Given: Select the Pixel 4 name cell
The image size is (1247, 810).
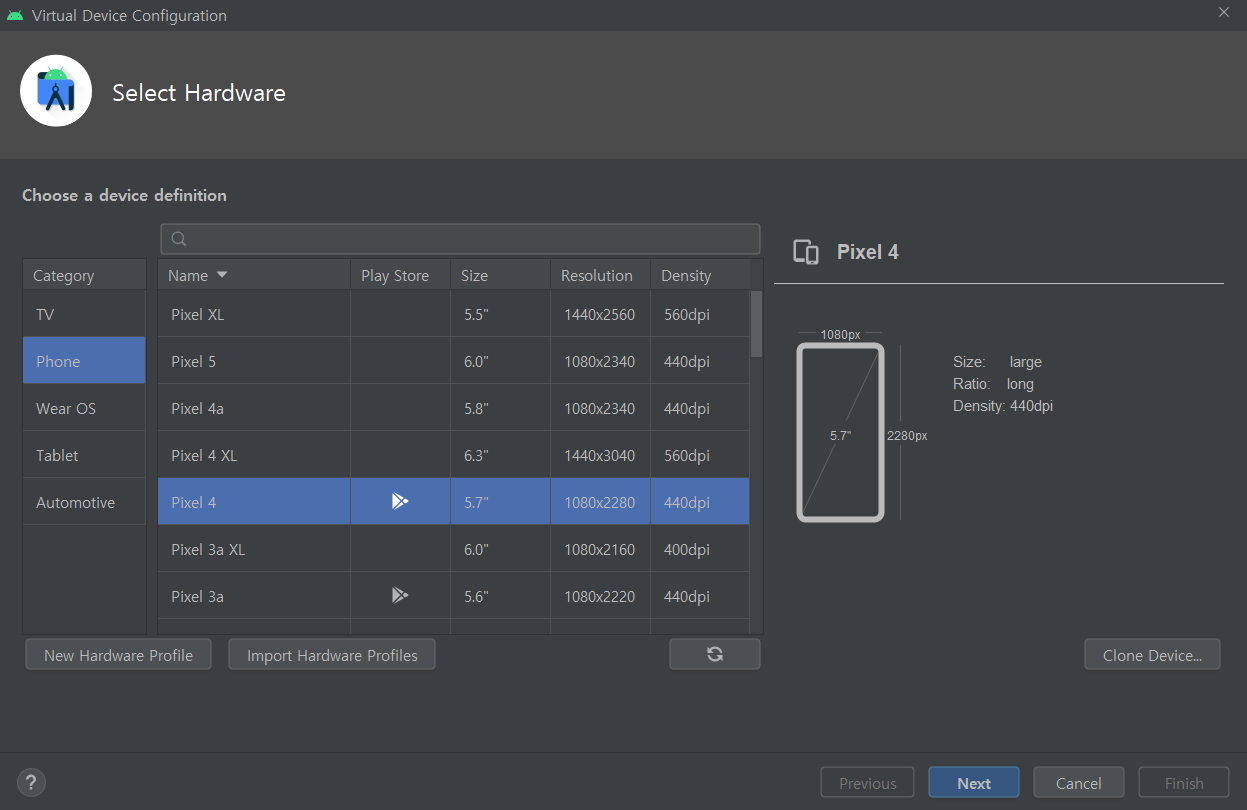Looking at the screenshot, I should pos(254,502).
